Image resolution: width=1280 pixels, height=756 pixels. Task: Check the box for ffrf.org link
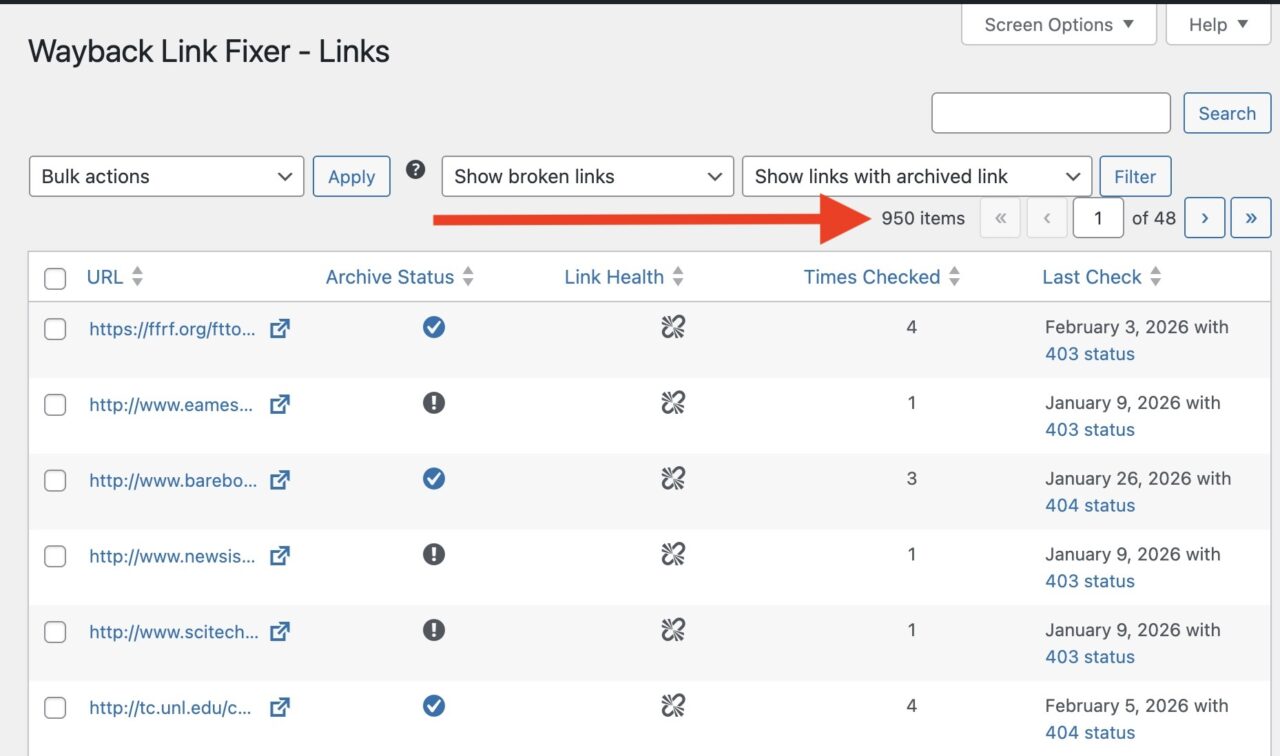pyautogui.click(x=55, y=329)
